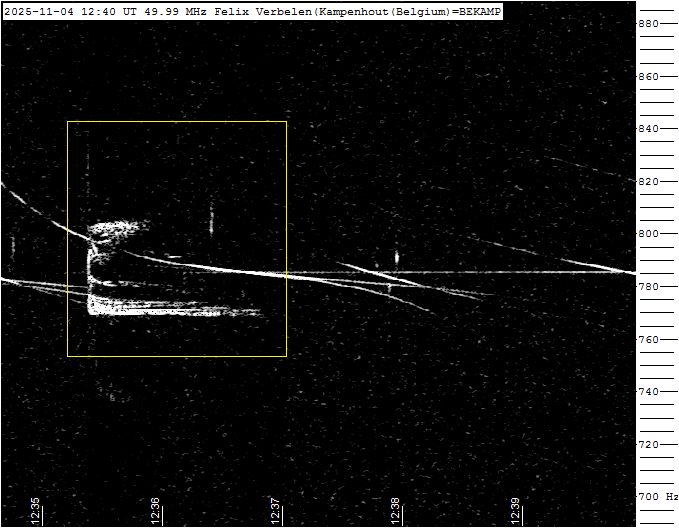The image size is (679, 528).
Task: Click the 800 frequency scale label
Action: [649, 234]
